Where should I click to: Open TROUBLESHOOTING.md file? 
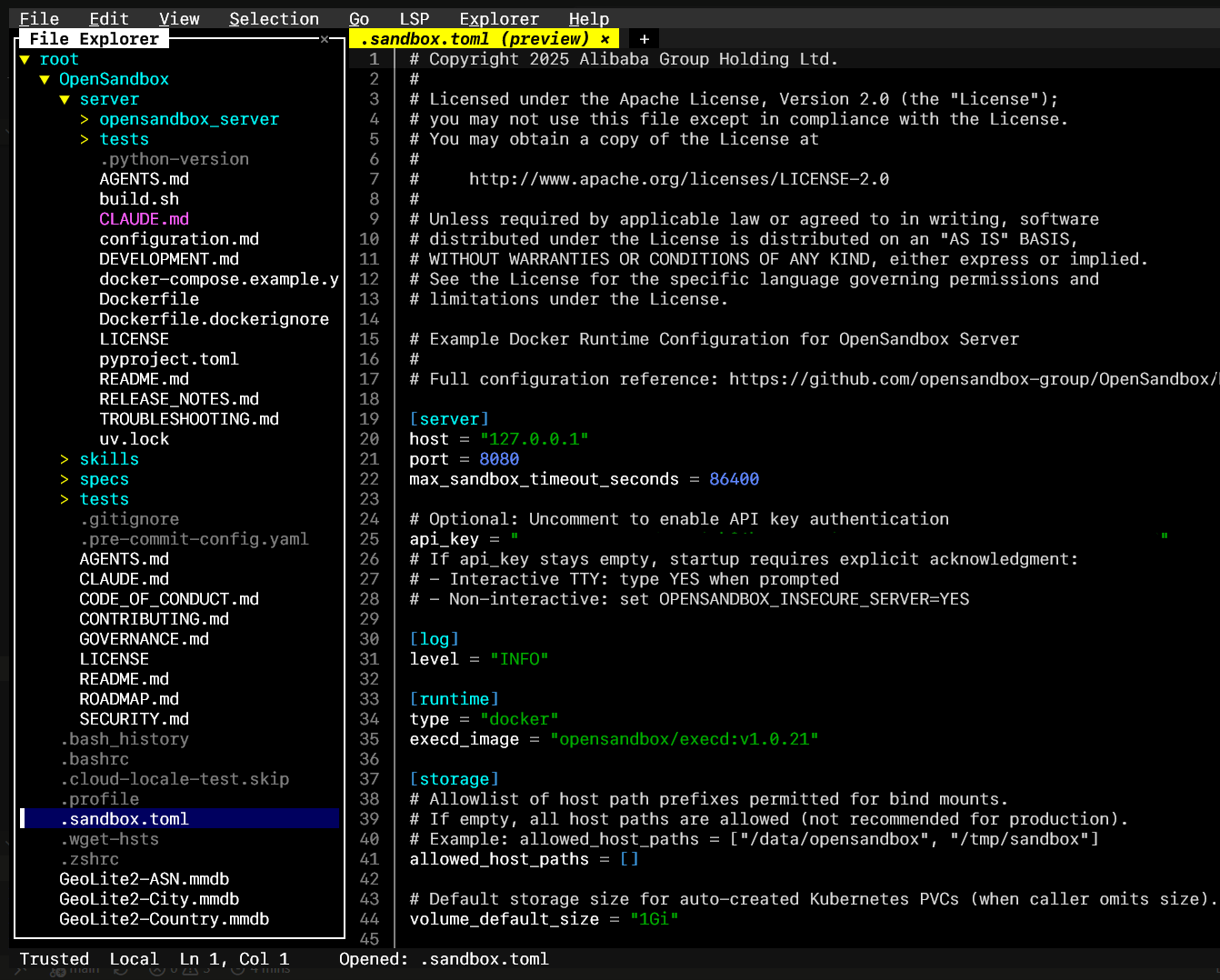(x=189, y=419)
